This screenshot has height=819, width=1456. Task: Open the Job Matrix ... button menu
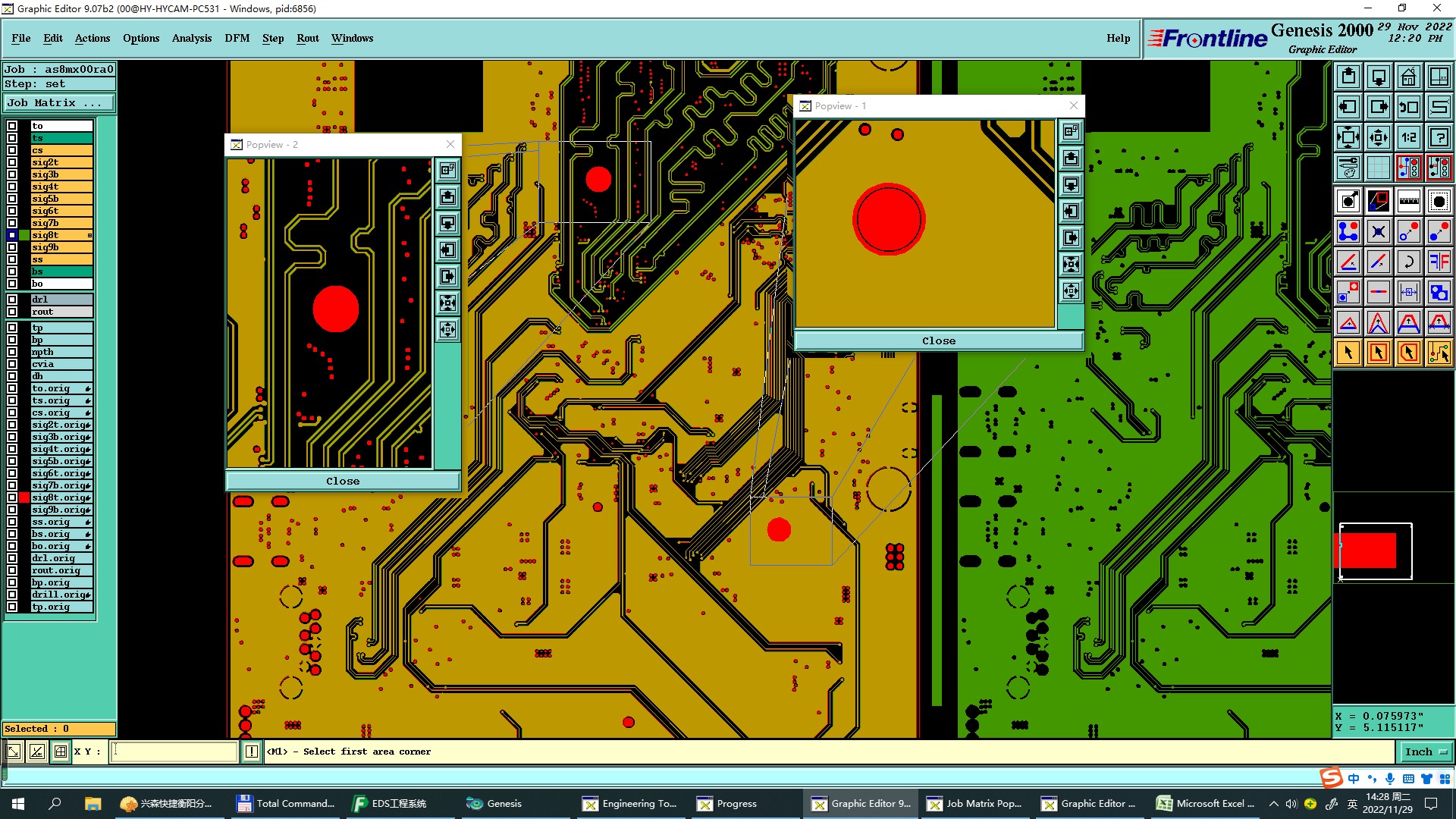59,103
